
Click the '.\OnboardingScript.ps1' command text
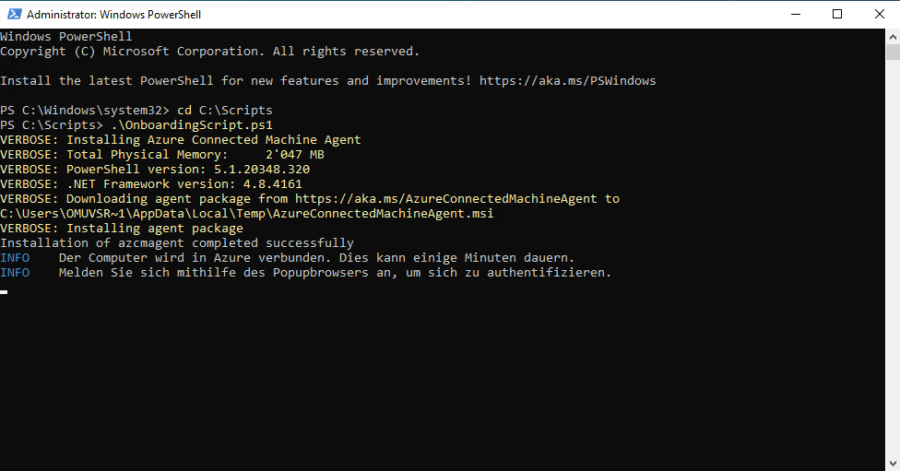pos(192,125)
